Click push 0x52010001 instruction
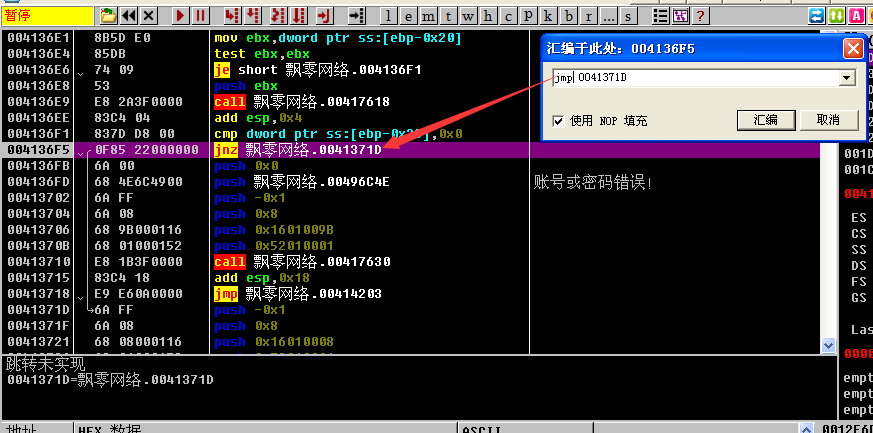Screen dimensions: 873x433 click(x=274, y=246)
